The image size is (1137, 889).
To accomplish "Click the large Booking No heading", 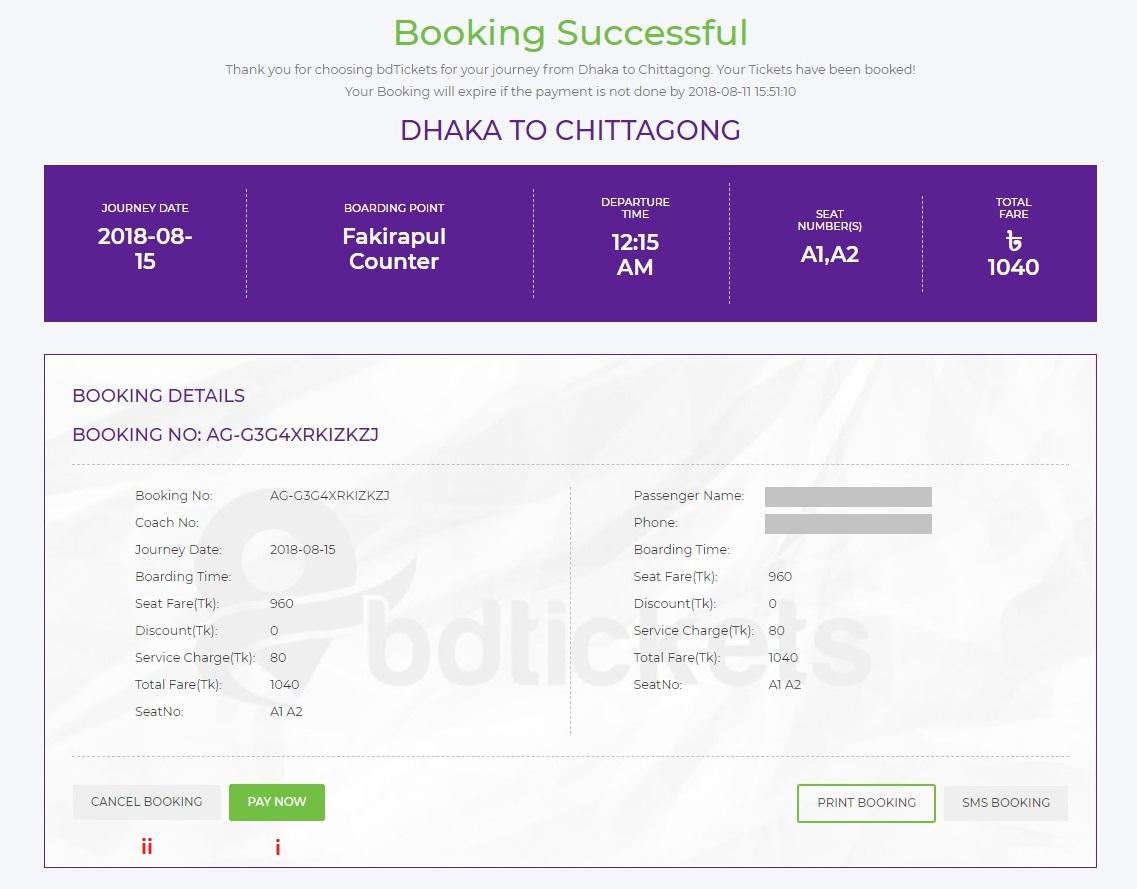I will (225, 435).
